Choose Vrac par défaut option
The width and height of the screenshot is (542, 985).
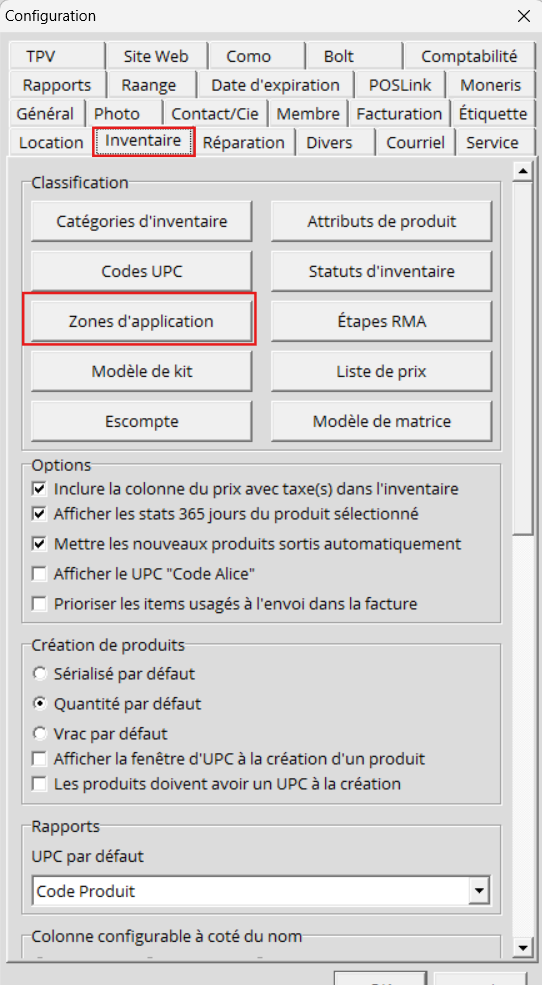(x=40, y=733)
